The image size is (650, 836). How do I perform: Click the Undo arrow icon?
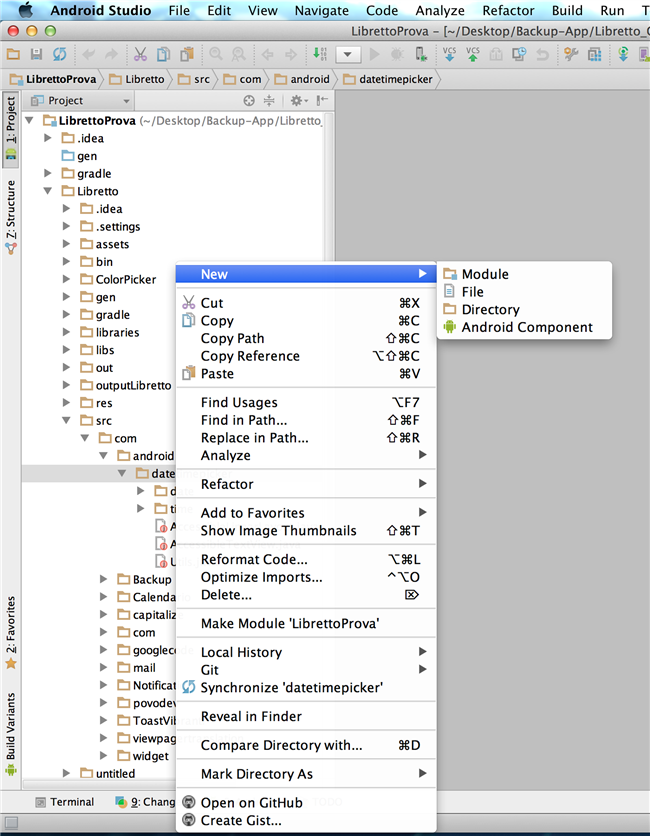pyautogui.click(x=89, y=54)
